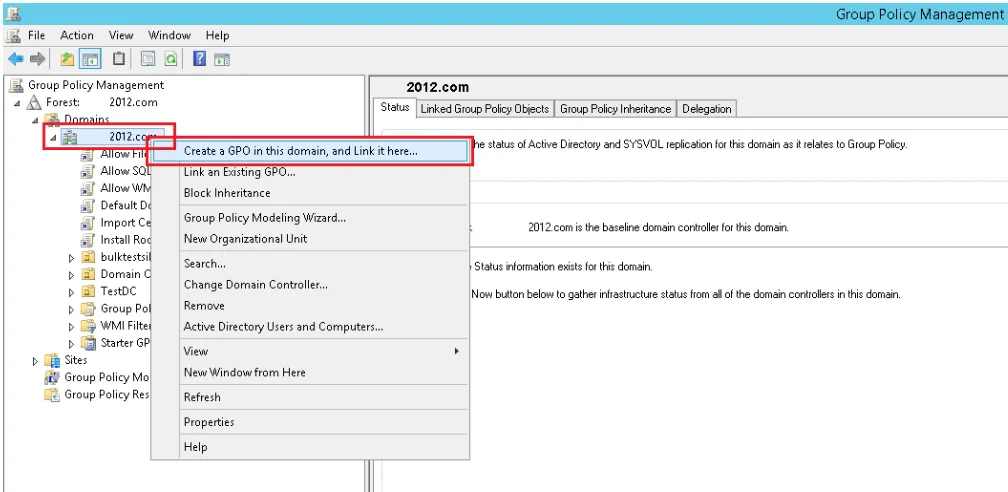Image resolution: width=1008 pixels, height=492 pixels.
Task: Click the Properties sheet toolbar icon
Action: pyautogui.click(x=148, y=59)
